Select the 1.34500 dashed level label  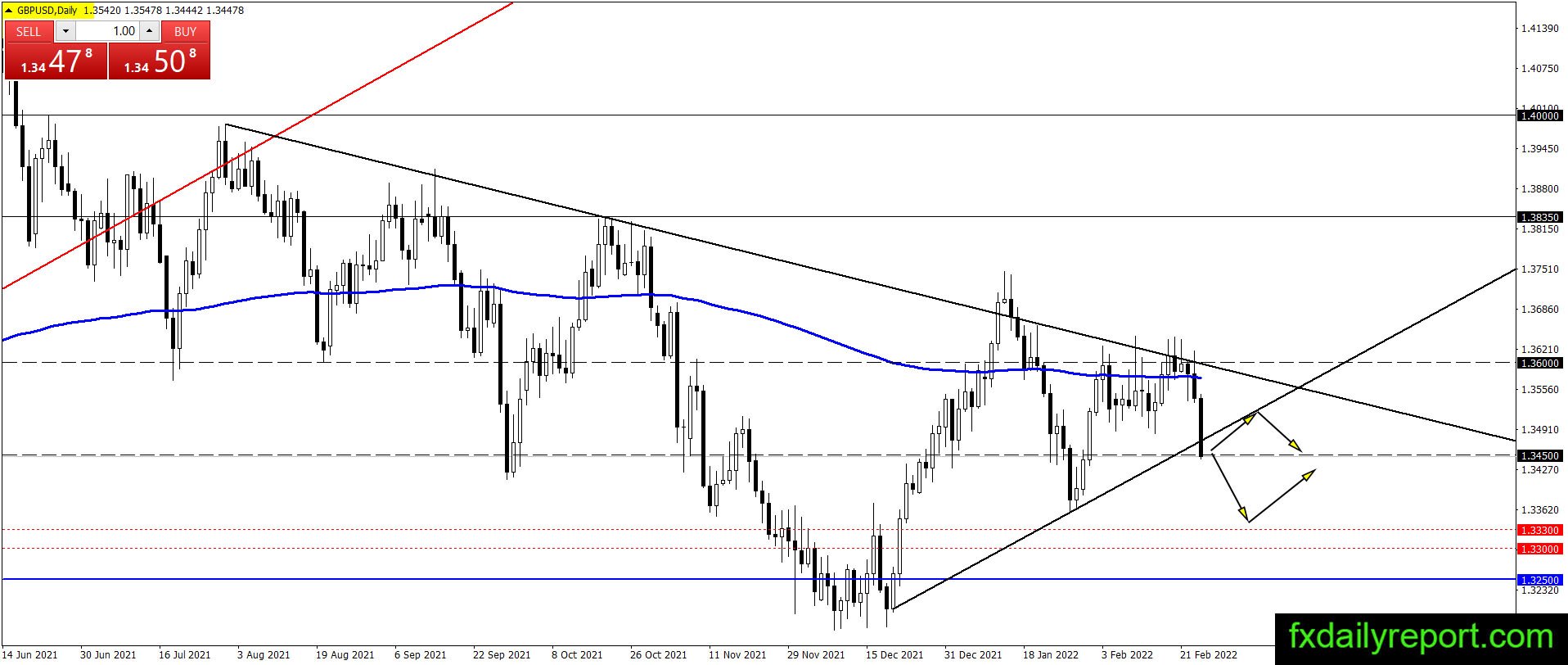(1539, 455)
